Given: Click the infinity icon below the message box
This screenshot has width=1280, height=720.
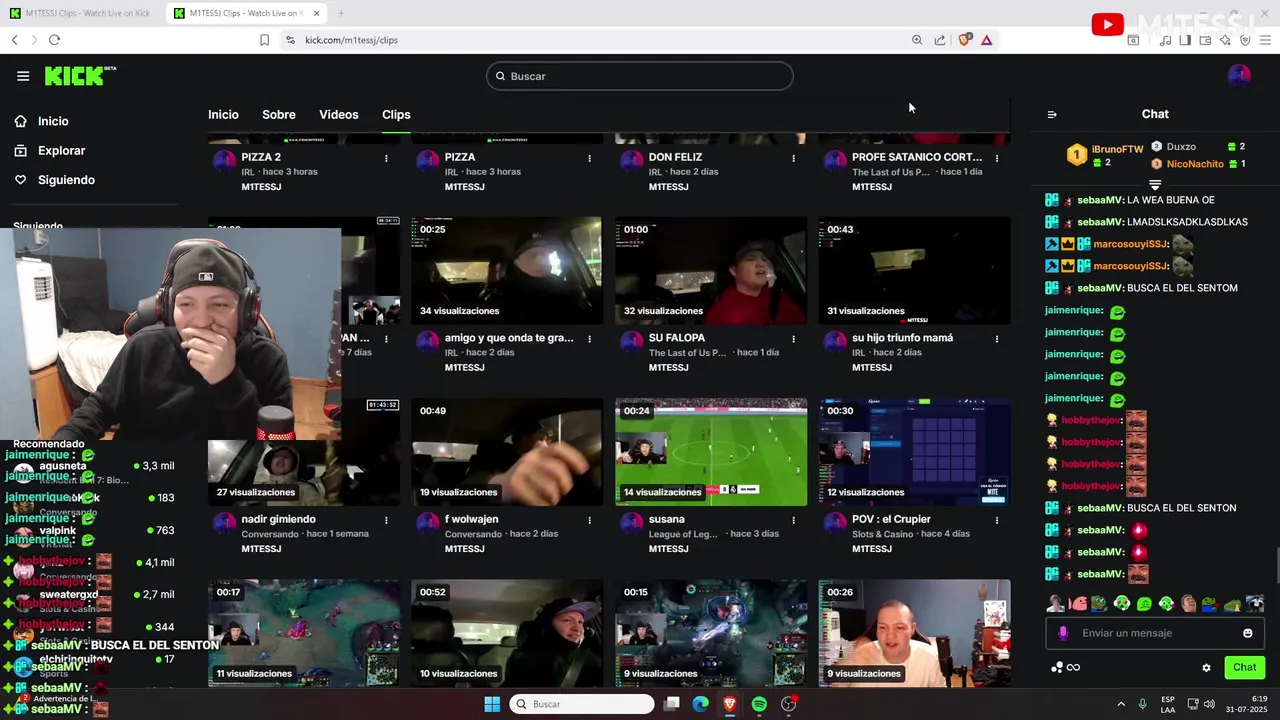Looking at the screenshot, I should pyautogui.click(x=1073, y=668).
